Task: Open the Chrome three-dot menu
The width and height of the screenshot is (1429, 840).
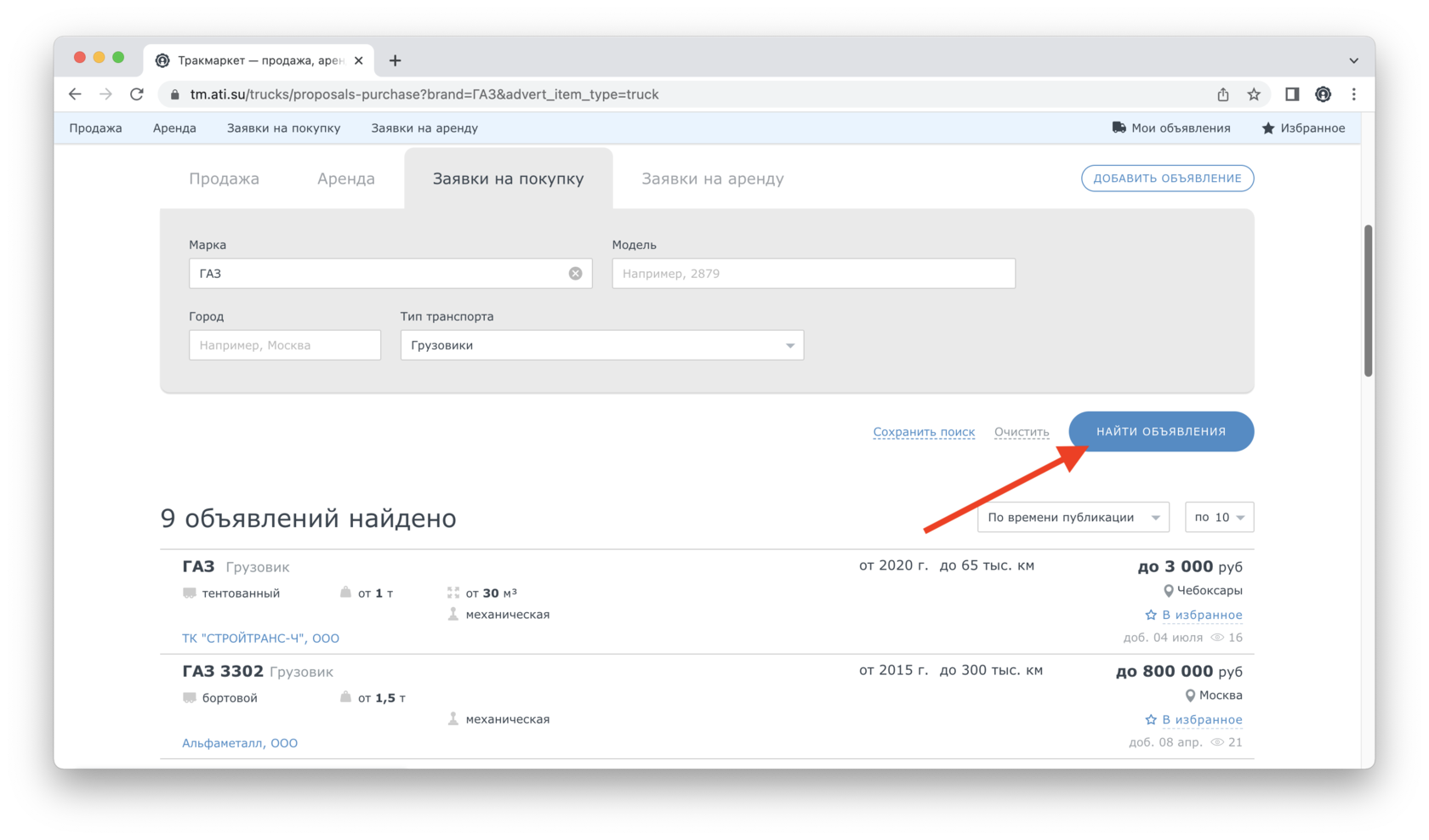Action: click(x=1354, y=94)
